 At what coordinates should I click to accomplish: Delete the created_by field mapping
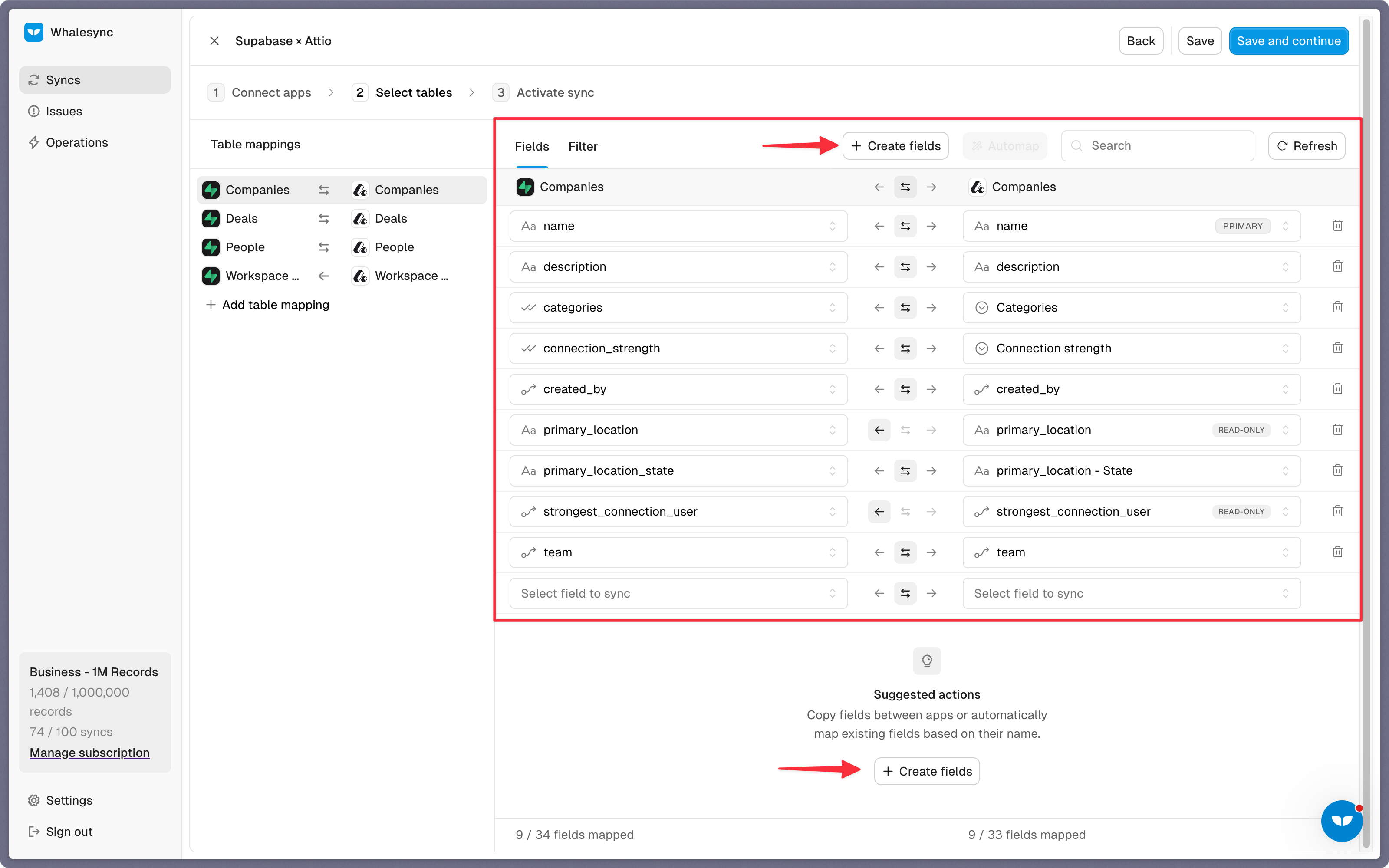coord(1337,389)
